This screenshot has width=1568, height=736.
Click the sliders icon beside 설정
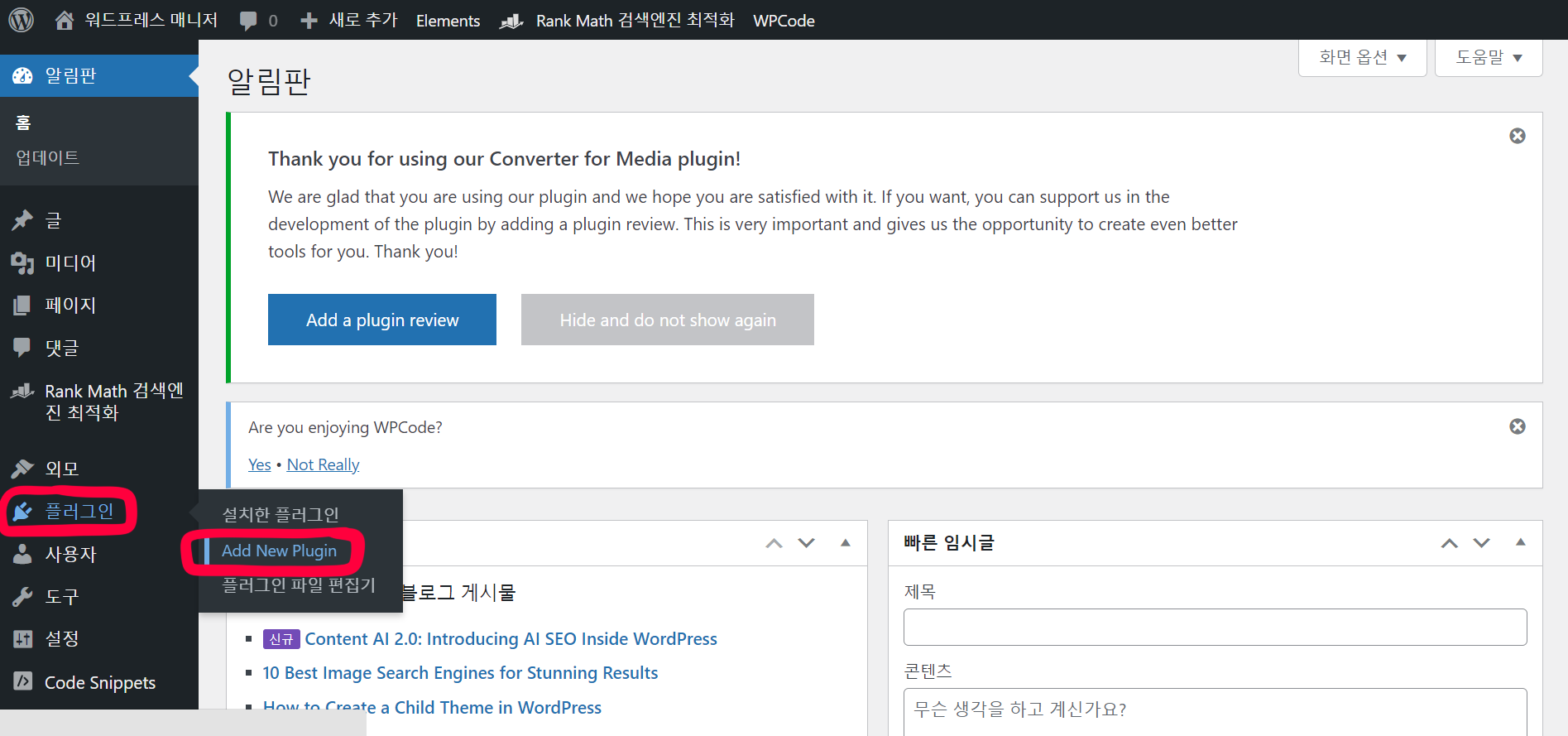(x=22, y=638)
